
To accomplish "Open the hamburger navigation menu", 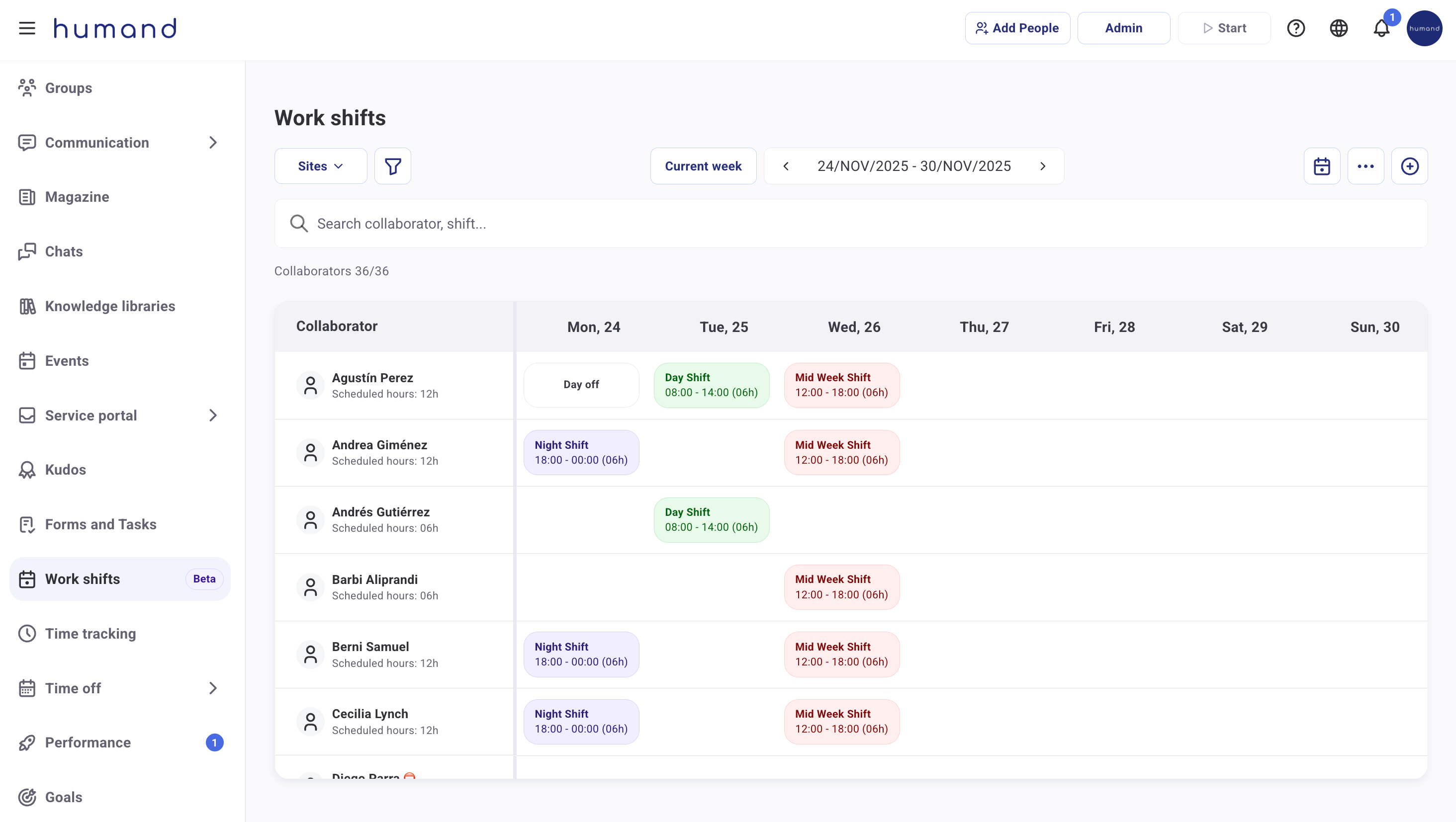I will [26, 28].
